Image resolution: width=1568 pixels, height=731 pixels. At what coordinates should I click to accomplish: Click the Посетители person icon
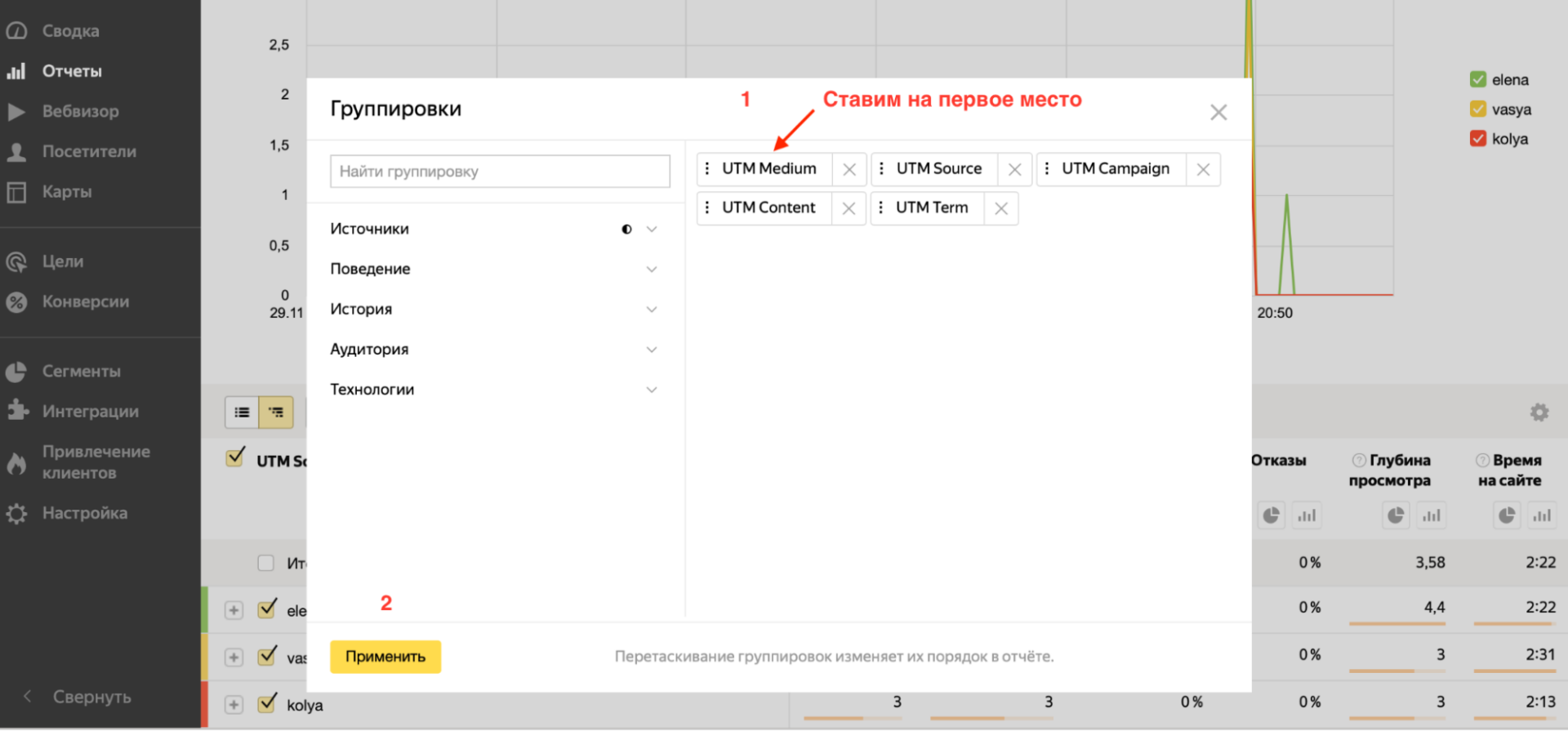pyautogui.click(x=16, y=151)
